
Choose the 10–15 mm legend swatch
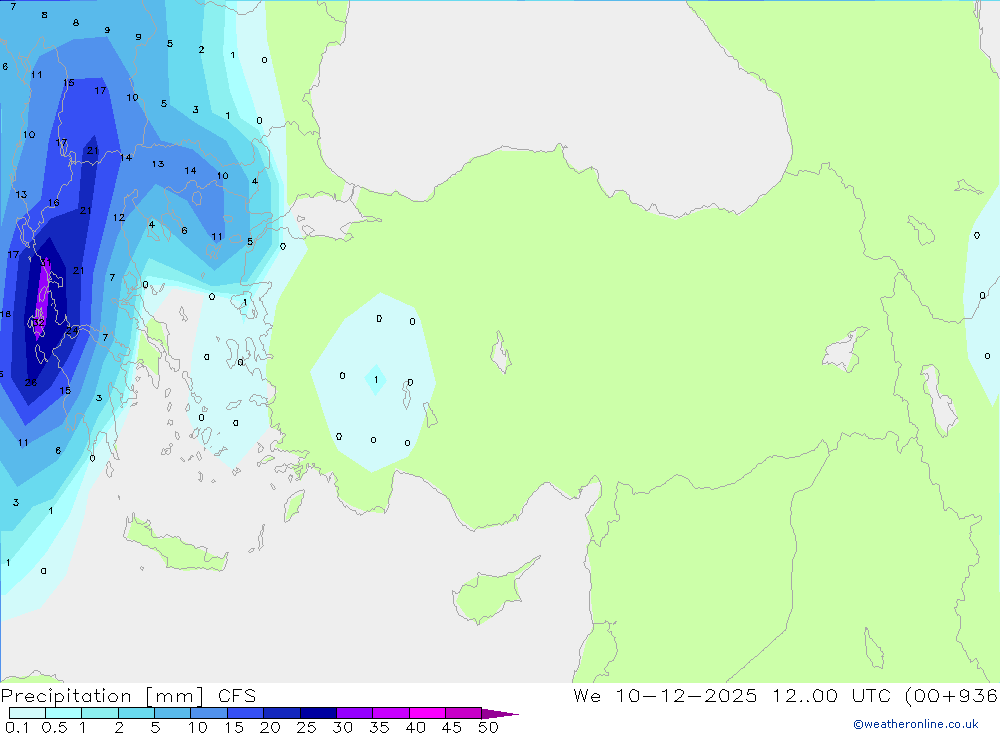point(209,713)
